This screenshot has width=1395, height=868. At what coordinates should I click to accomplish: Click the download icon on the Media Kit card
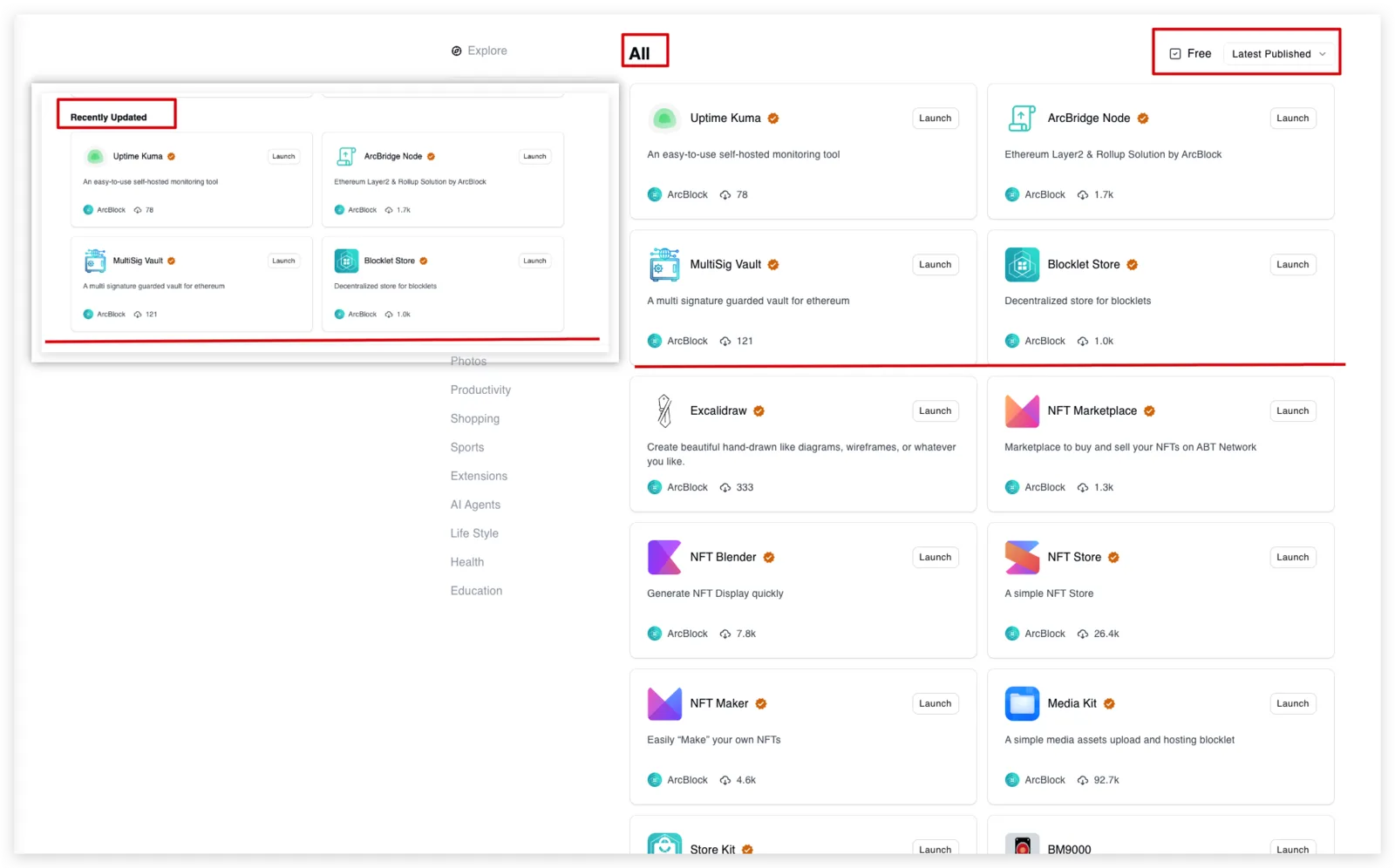(1083, 780)
